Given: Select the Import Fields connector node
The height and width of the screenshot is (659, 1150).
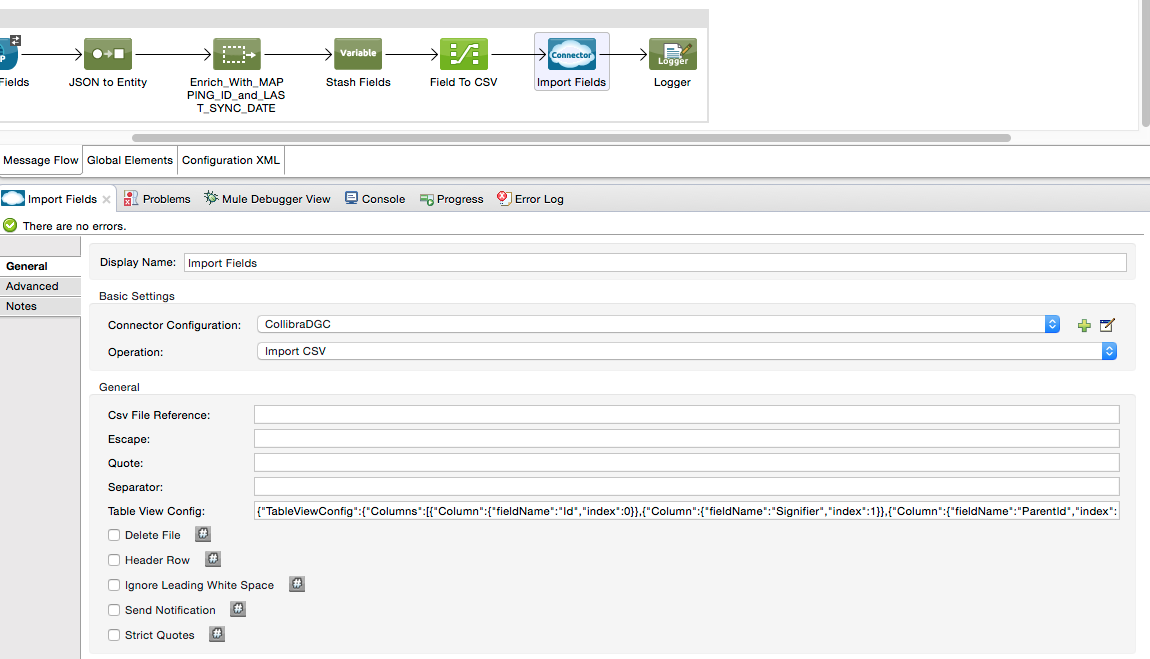Looking at the screenshot, I should click(572, 54).
